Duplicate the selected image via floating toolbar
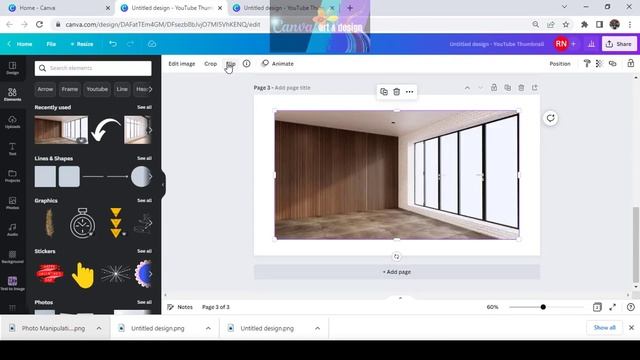The image size is (640, 360). pyautogui.click(x=384, y=92)
